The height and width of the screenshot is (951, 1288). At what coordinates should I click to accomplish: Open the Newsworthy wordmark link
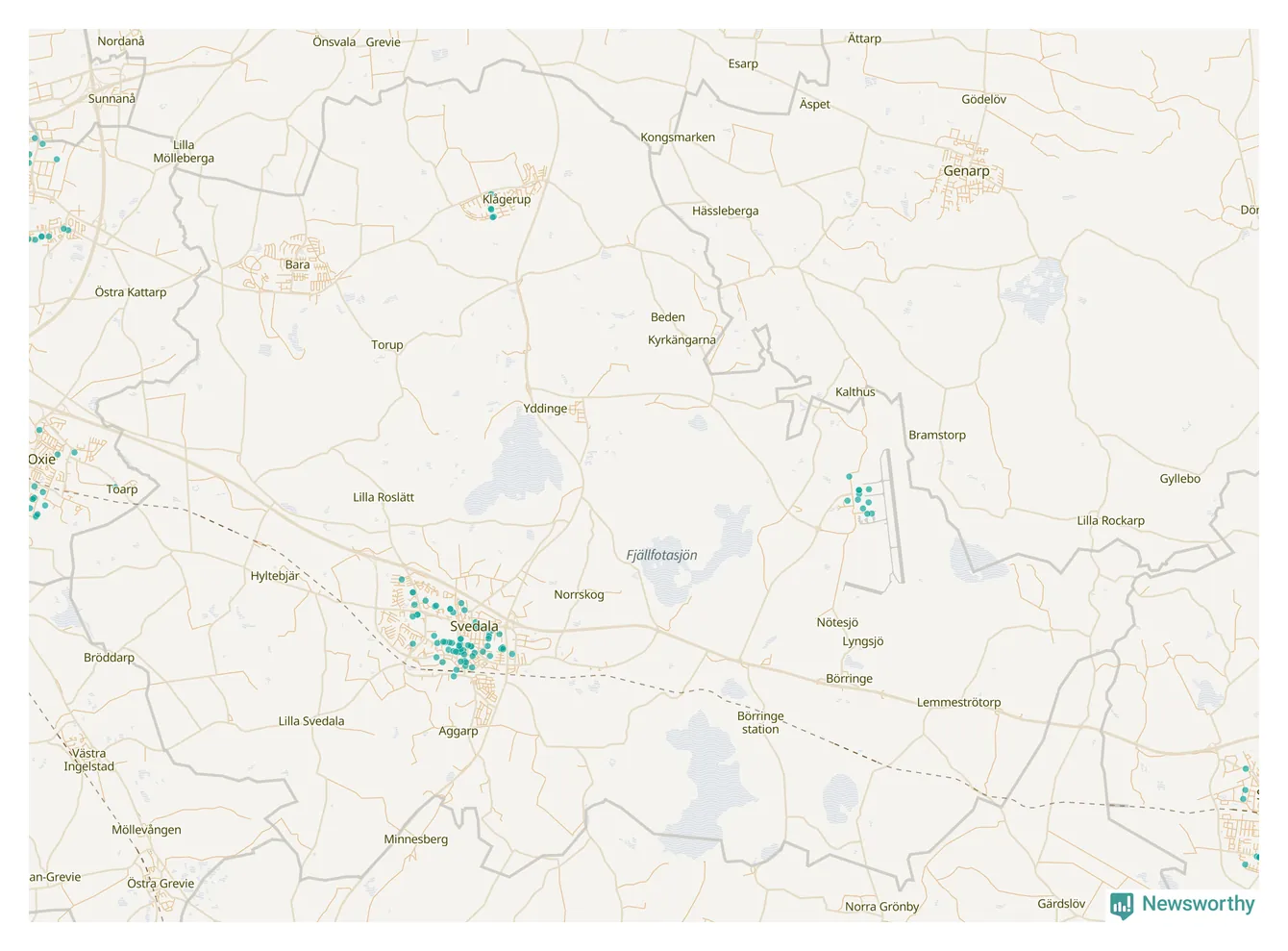(x=1198, y=904)
